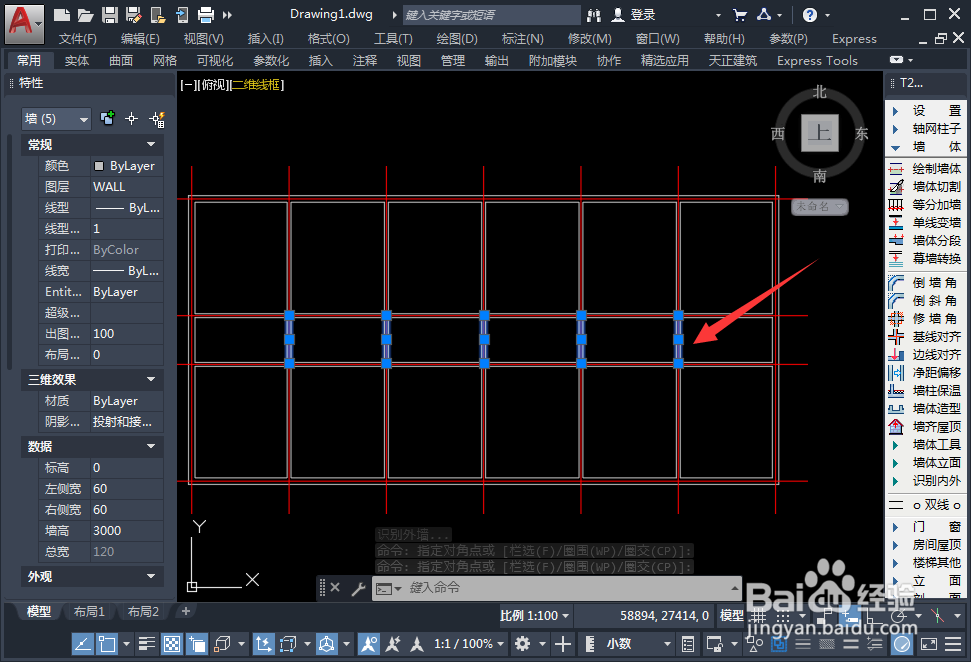Open the 未命名 UCS dropdown below ViewCube
This screenshot has width=971, height=662.
[x=819, y=206]
